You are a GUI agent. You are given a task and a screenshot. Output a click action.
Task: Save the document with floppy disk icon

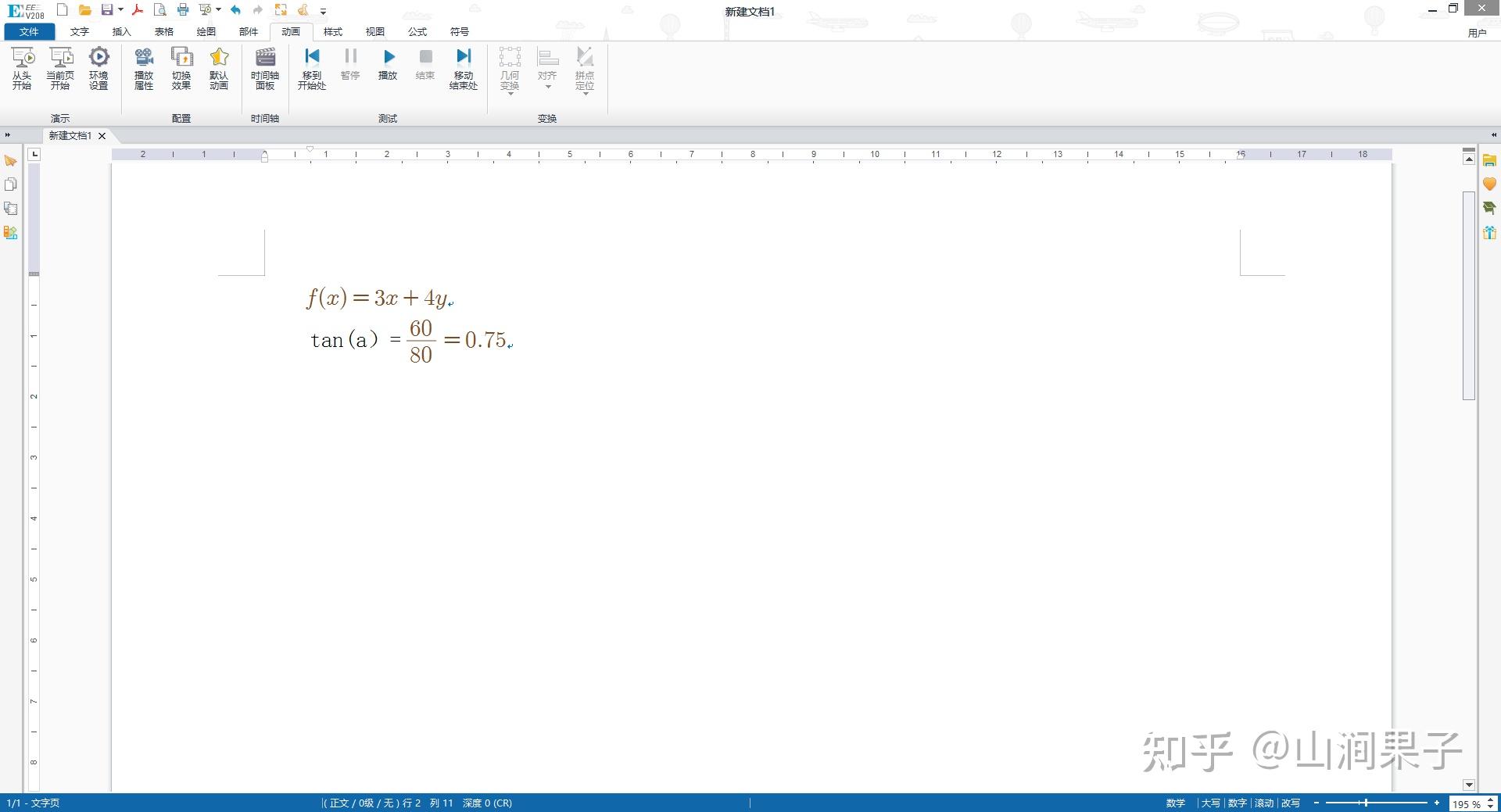pos(107,10)
